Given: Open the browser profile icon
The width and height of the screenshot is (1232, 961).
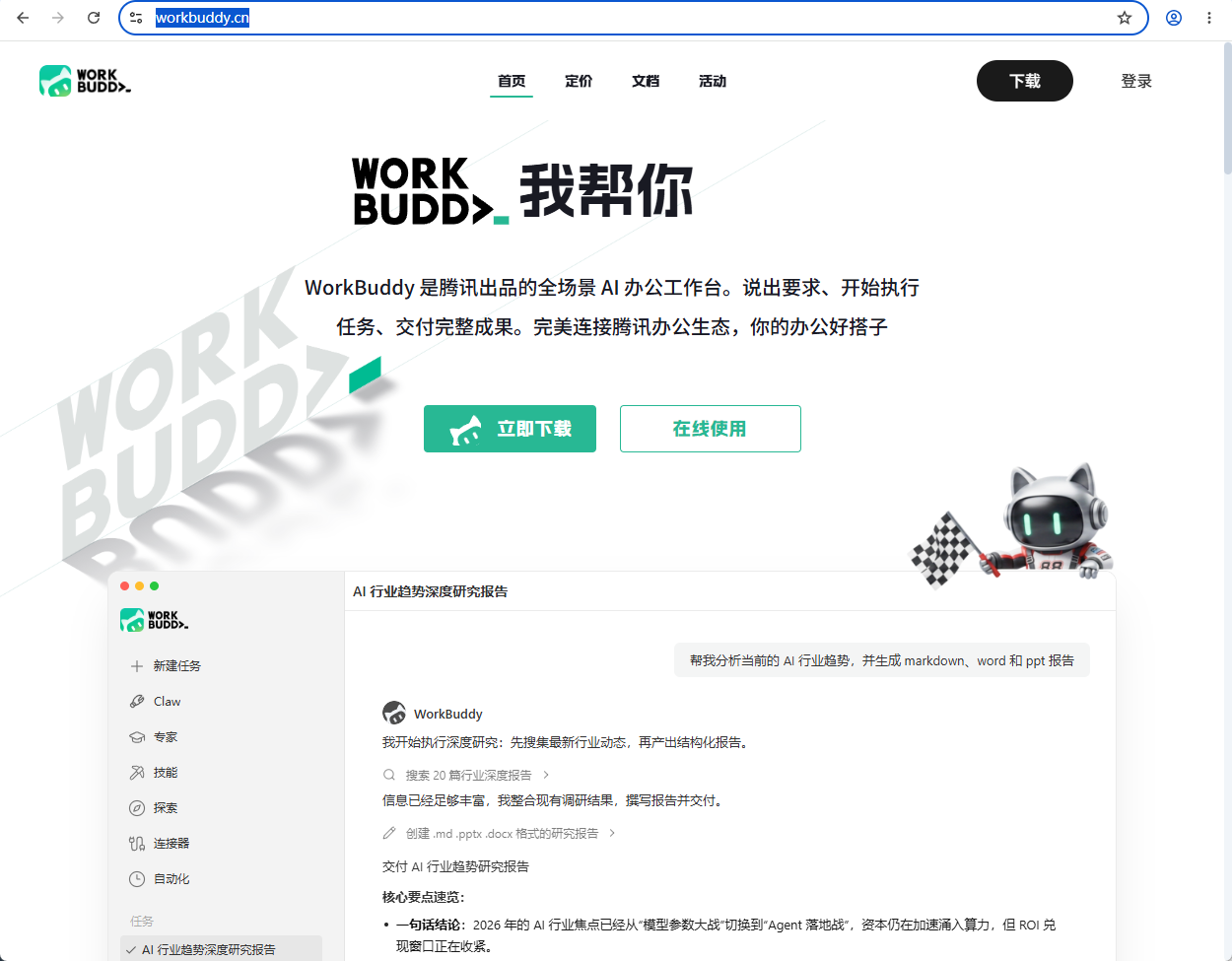Looking at the screenshot, I should tap(1174, 18).
